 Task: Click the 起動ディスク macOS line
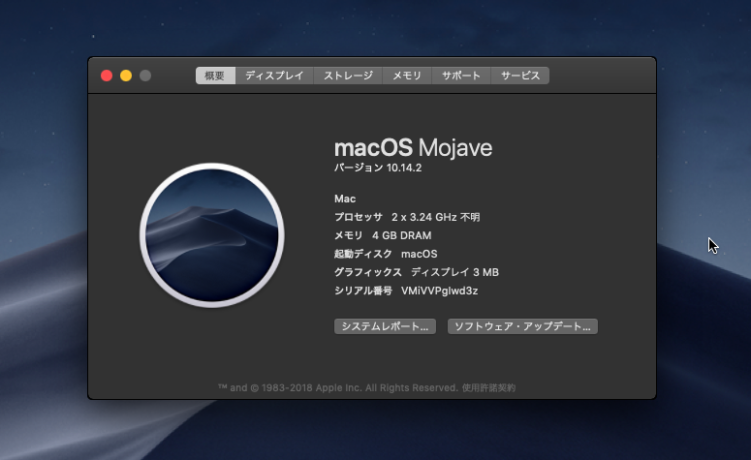coord(386,254)
